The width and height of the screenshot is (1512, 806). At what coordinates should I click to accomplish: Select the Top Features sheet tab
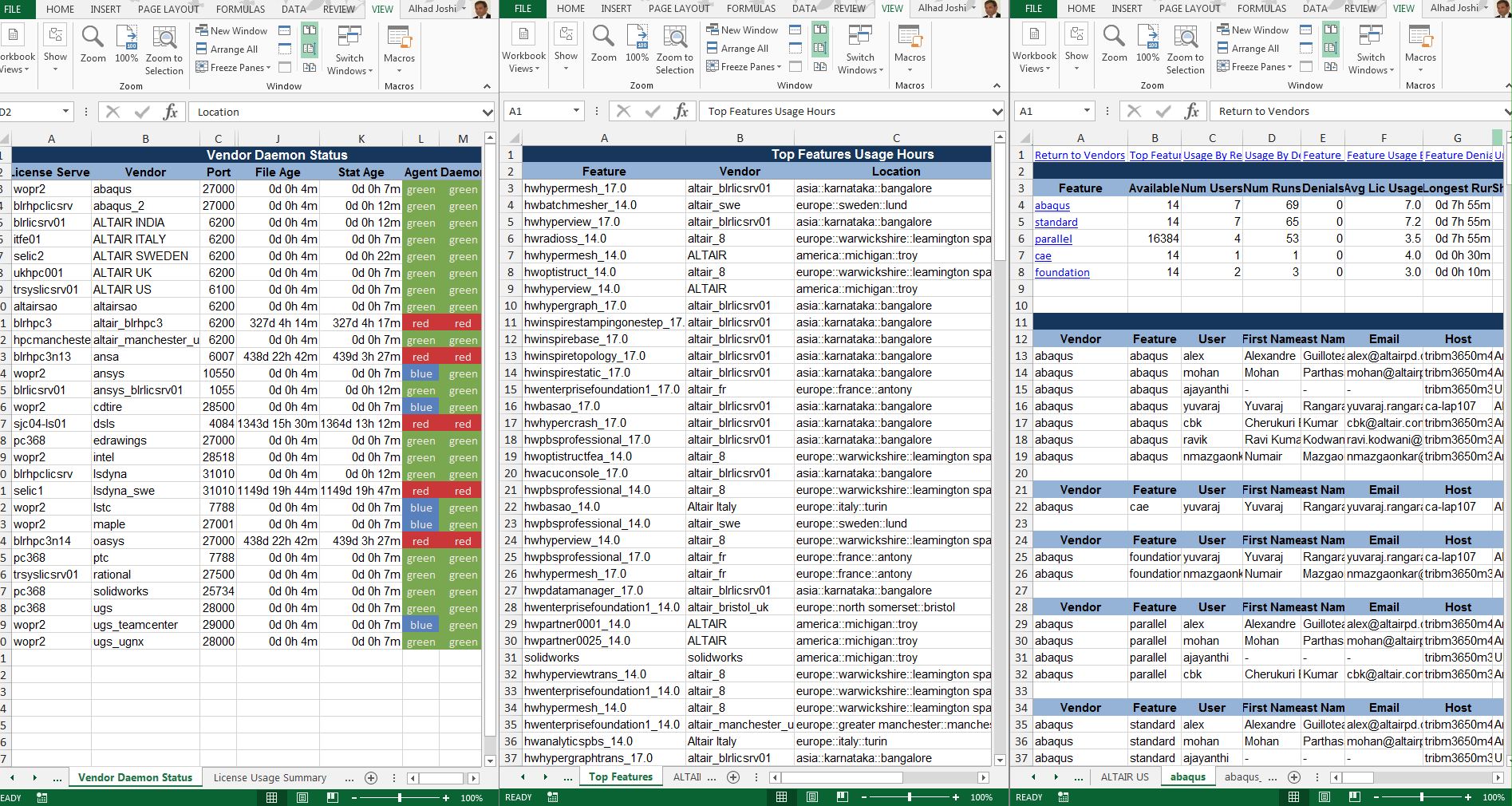pyautogui.click(x=621, y=776)
